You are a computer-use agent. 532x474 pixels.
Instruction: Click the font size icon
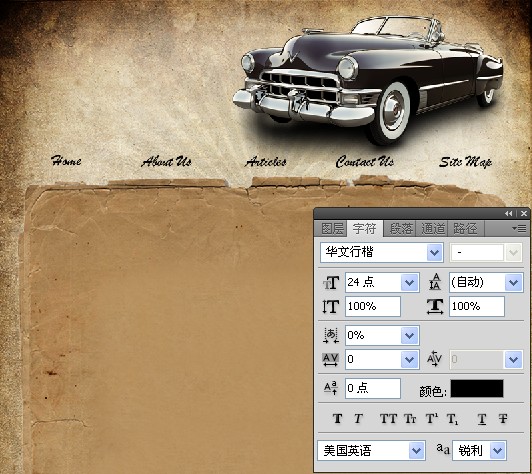click(331, 282)
